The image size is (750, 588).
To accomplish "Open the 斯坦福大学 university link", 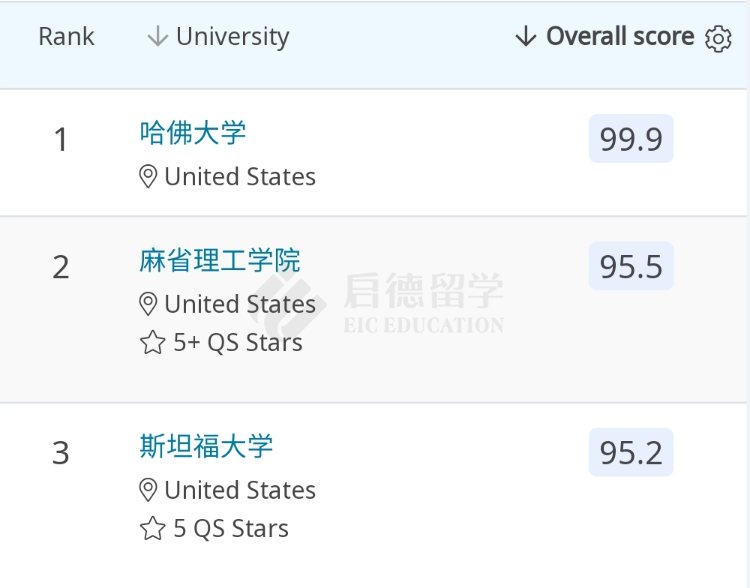I will (206, 446).
